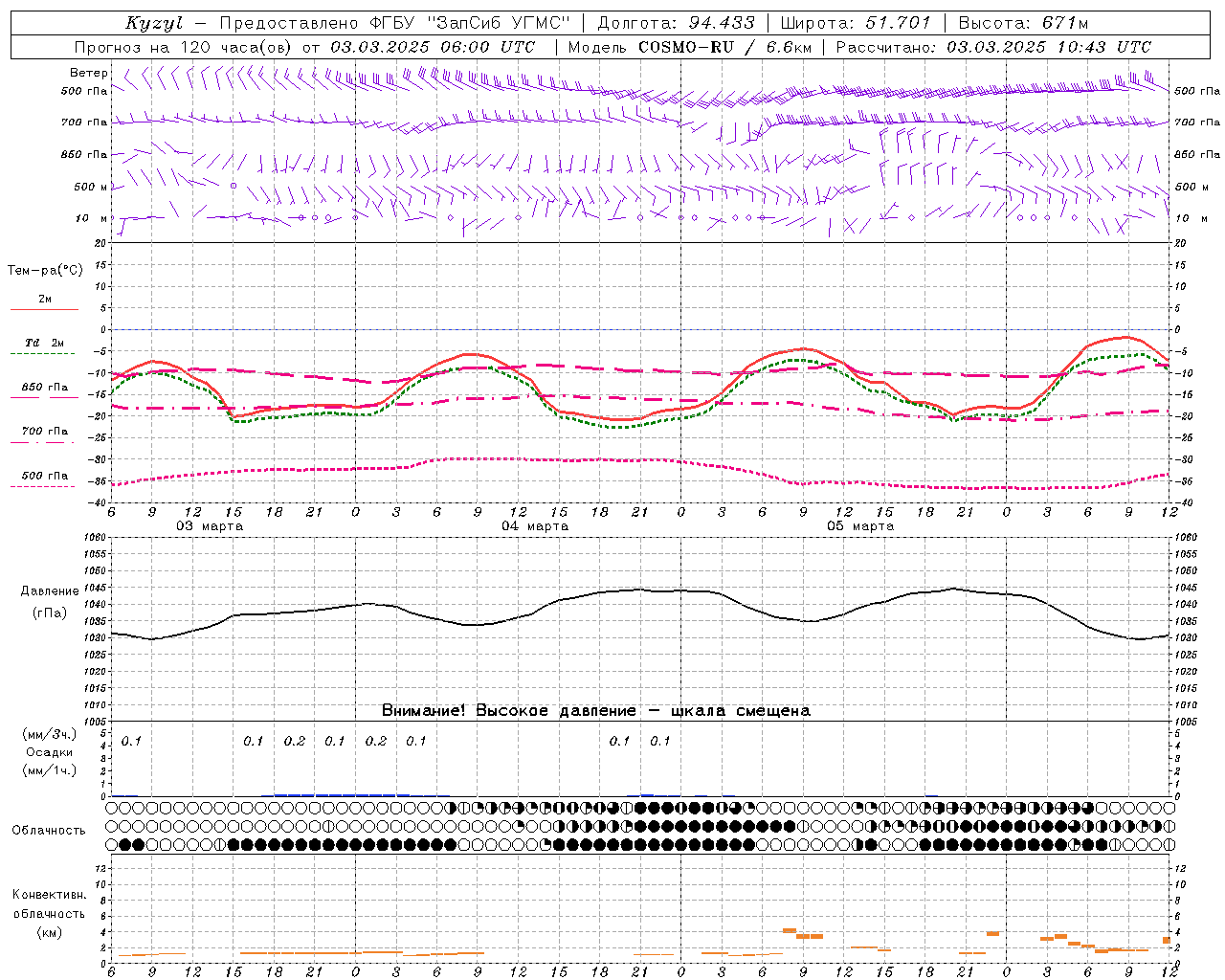Select "Прогноз на 120 часа(ов)" forecast period text
1225x980 pixels.
click(x=186, y=47)
